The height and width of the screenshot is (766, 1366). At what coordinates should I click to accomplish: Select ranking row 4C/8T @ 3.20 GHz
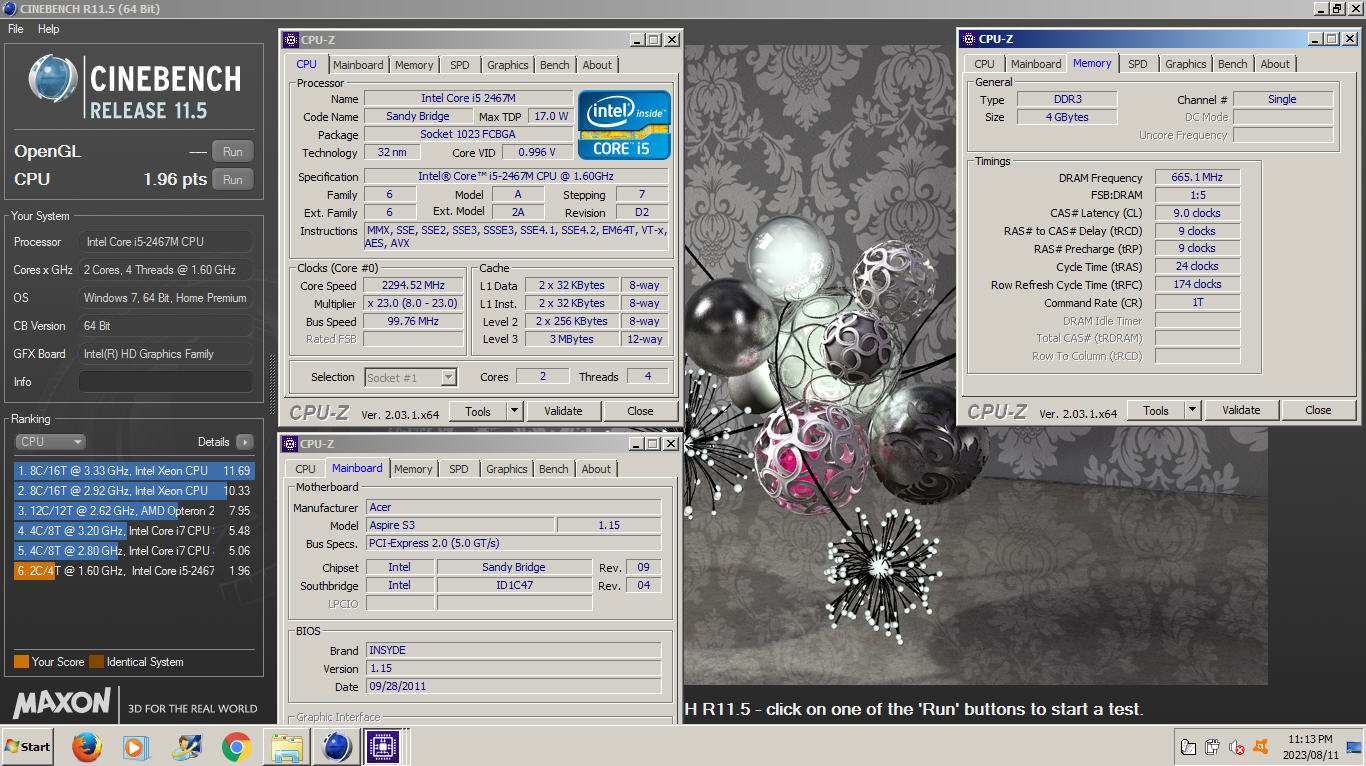134,531
